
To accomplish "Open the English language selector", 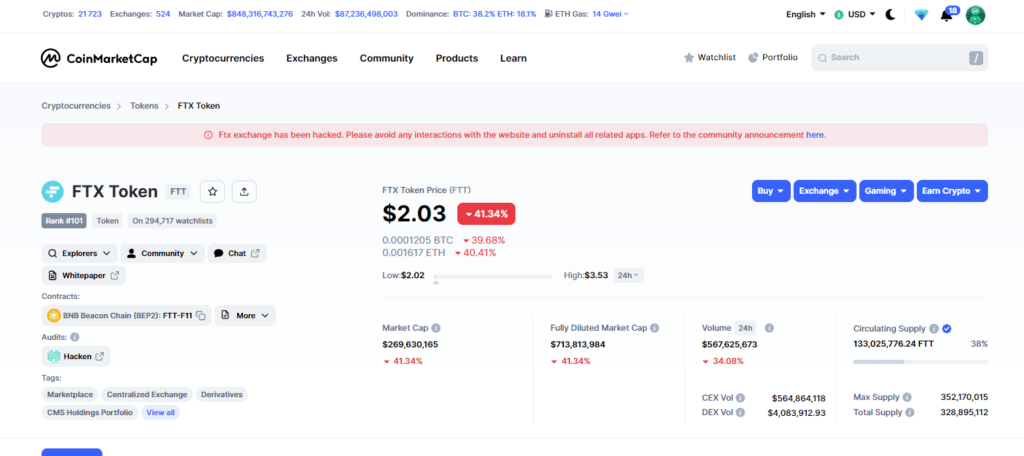I will 806,15.
